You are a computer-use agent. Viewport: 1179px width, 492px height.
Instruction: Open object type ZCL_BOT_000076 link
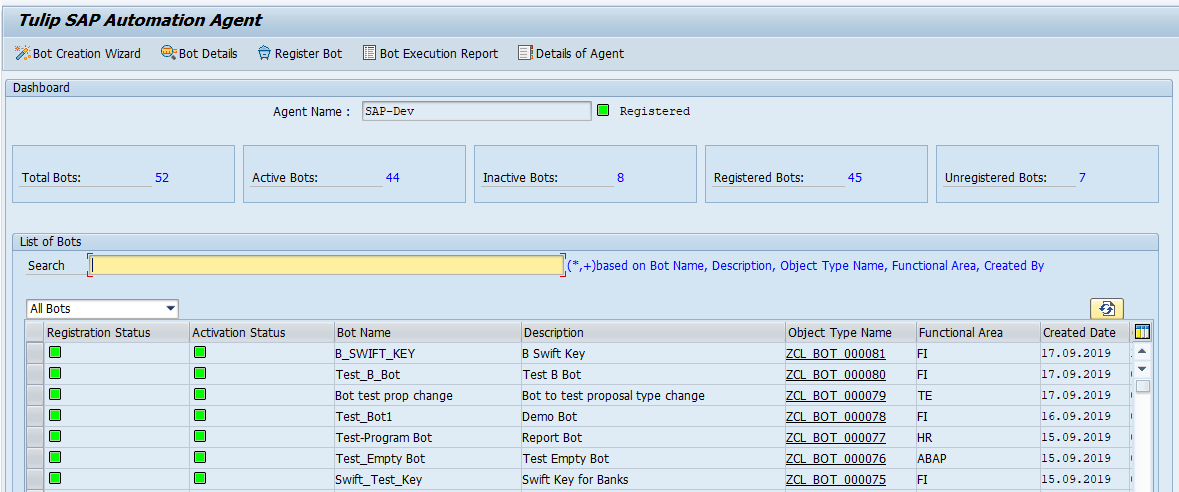(835, 458)
